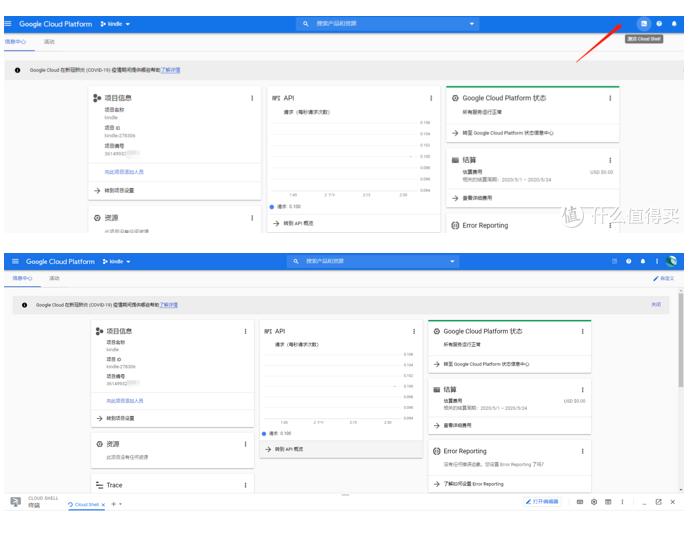Activate Cloud Shell icon in upper screenshot

644,24
